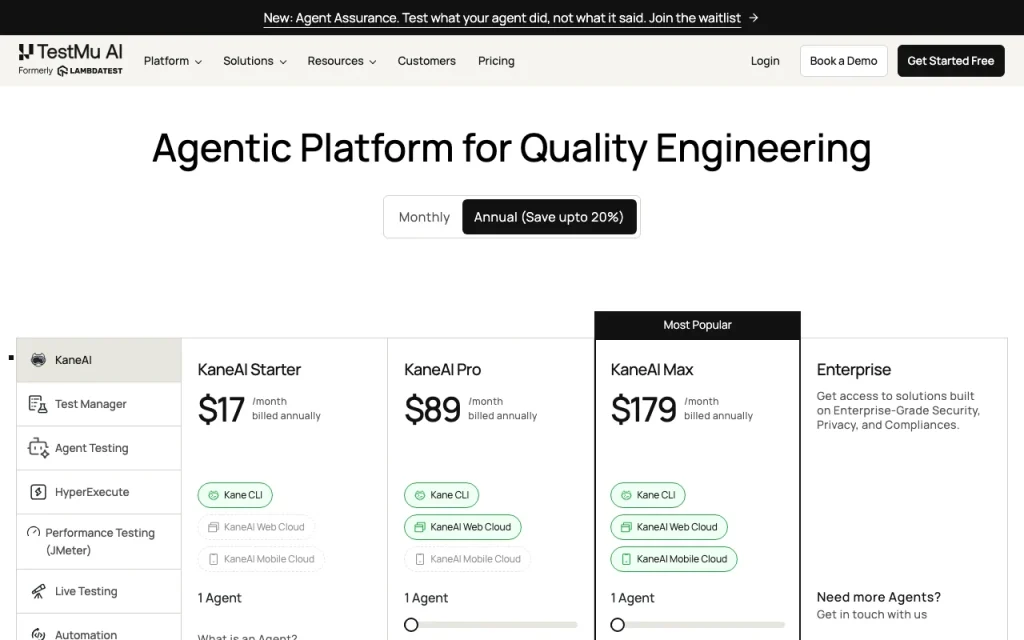This screenshot has width=1024, height=640.
Task: Expand the Resources menu
Action: pyautogui.click(x=342, y=61)
